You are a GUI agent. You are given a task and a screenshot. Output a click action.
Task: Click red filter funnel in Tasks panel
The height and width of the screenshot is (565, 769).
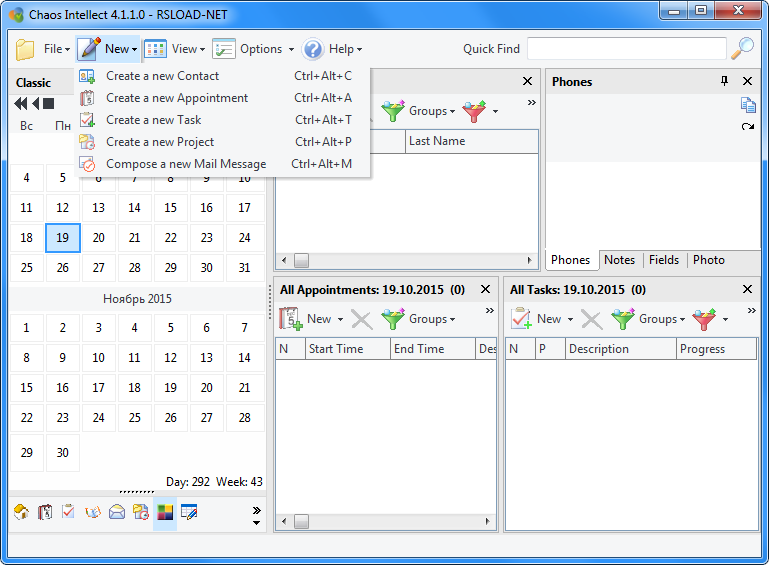click(x=704, y=319)
